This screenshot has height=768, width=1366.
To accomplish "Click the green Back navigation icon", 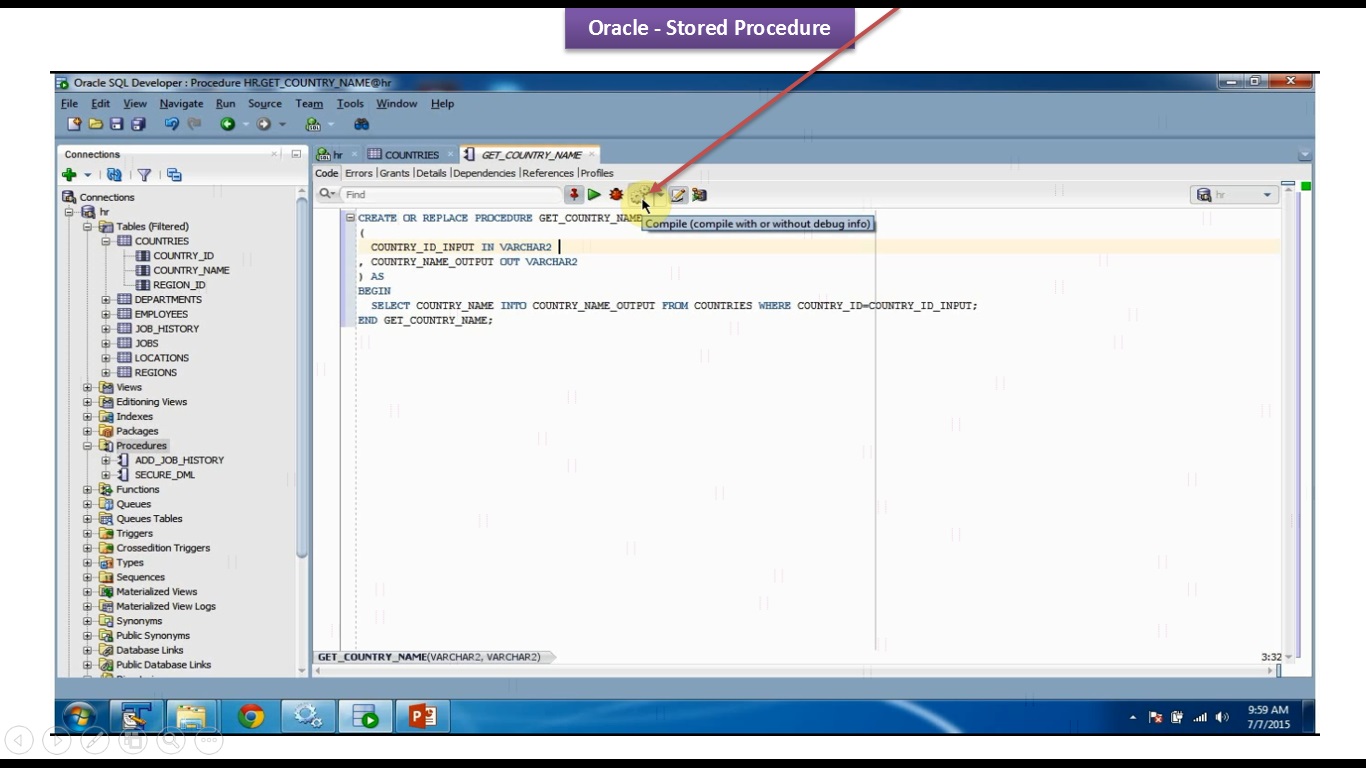I will tap(228, 124).
